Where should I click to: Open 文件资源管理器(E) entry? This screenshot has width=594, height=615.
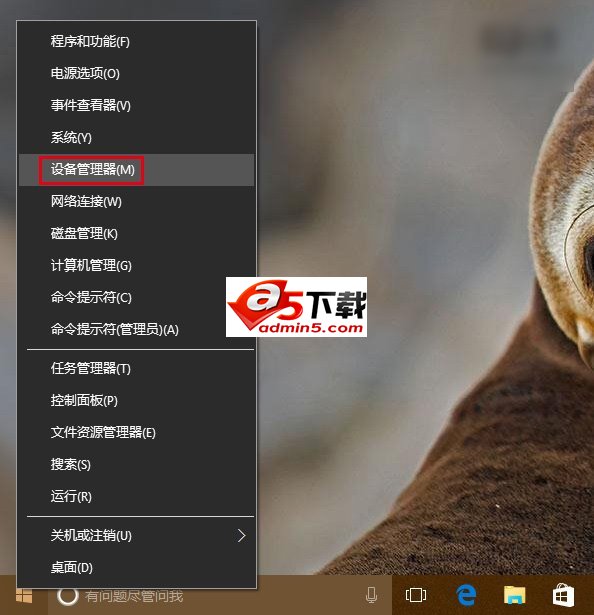(137, 433)
